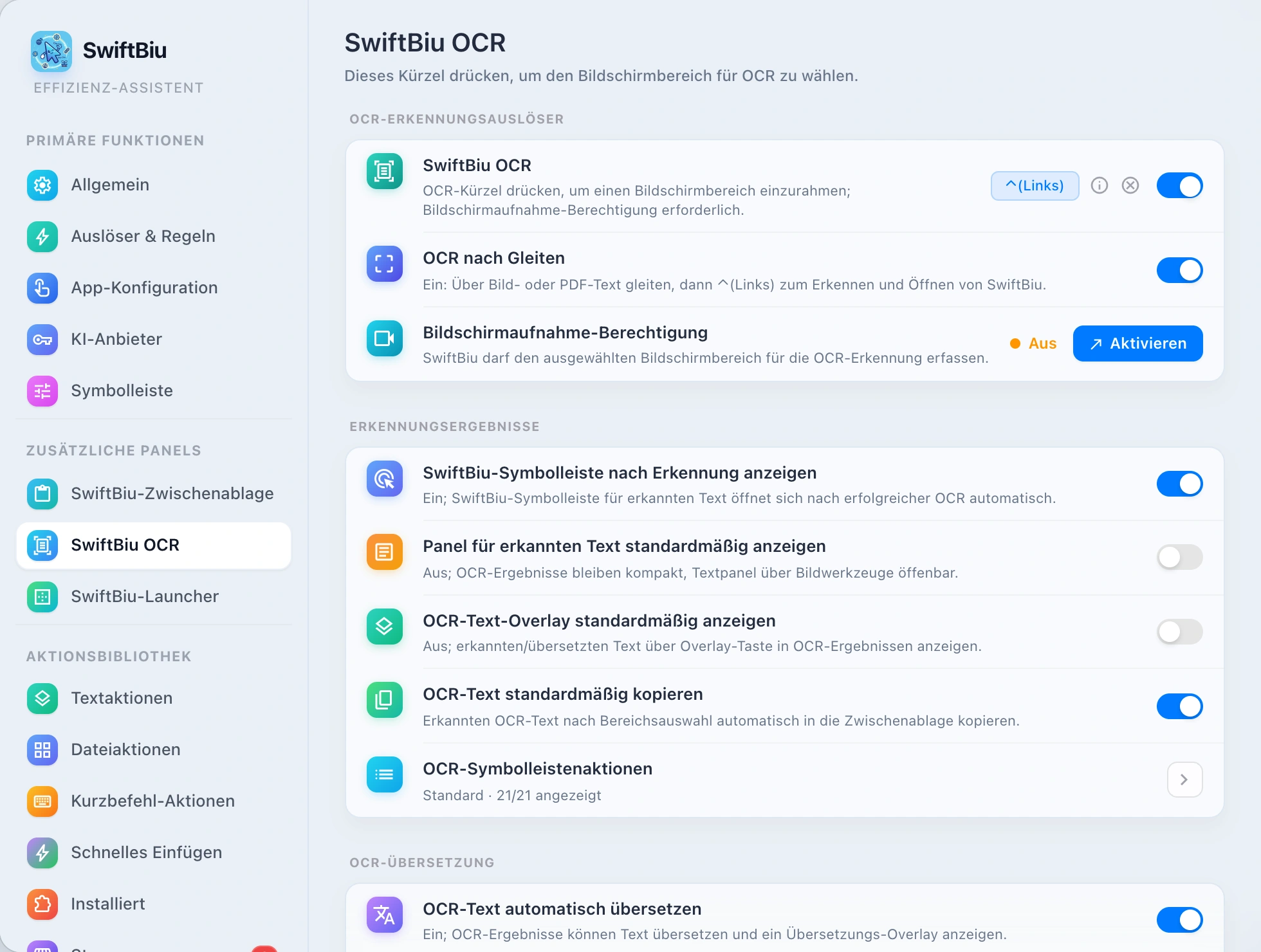
Task: Click the Installiert puzzle icon
Action: point(42,904)
